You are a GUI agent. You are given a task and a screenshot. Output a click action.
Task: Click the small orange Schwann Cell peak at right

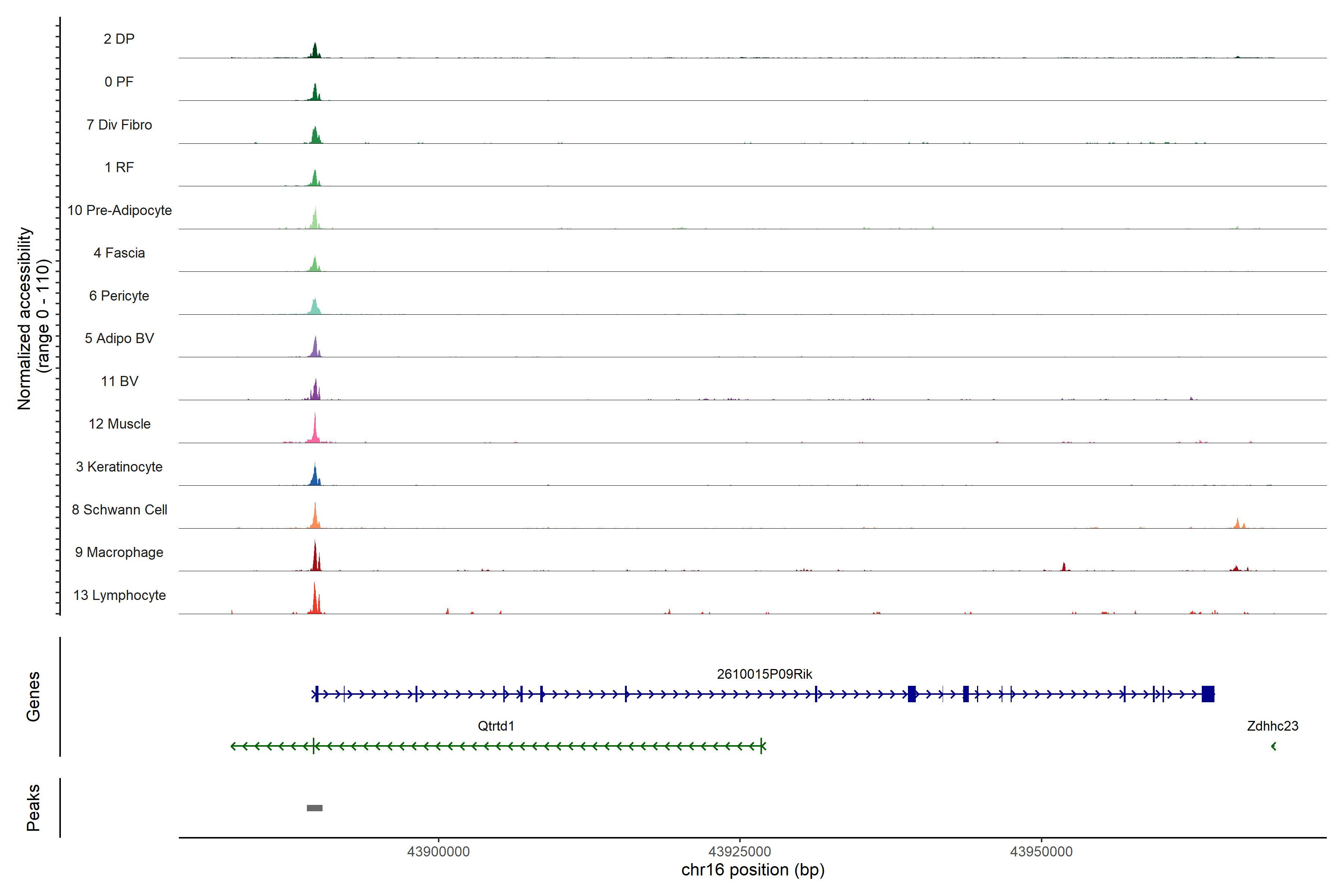(x=1237, y=523)
